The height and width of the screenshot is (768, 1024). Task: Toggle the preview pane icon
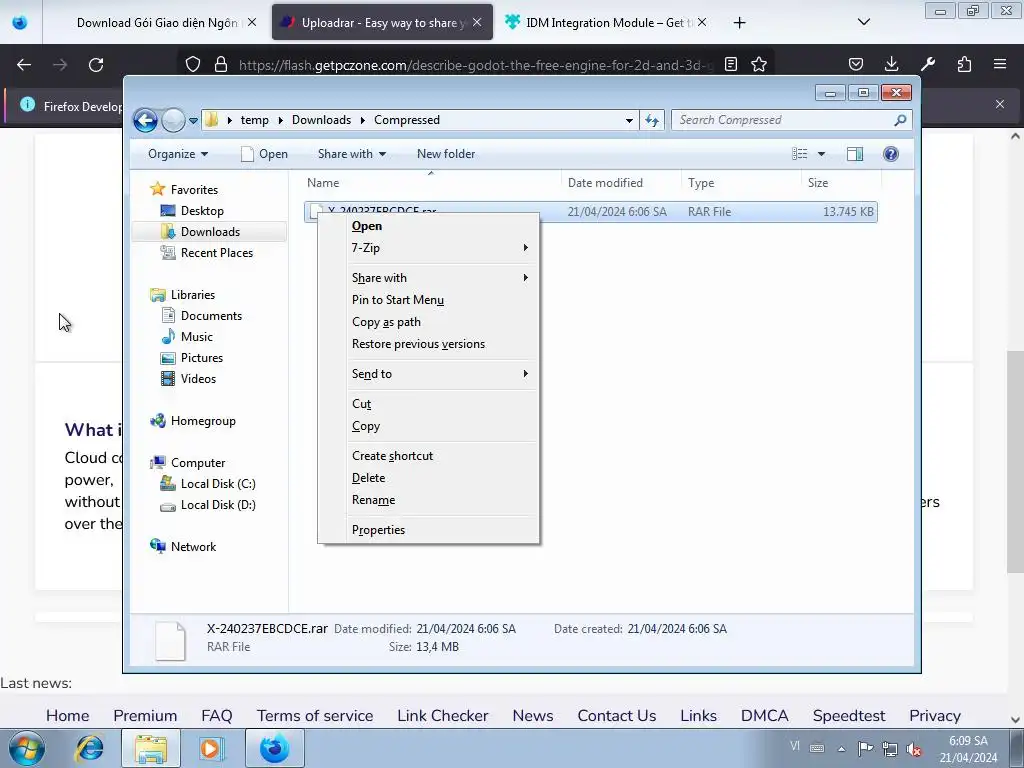(855, 154)
